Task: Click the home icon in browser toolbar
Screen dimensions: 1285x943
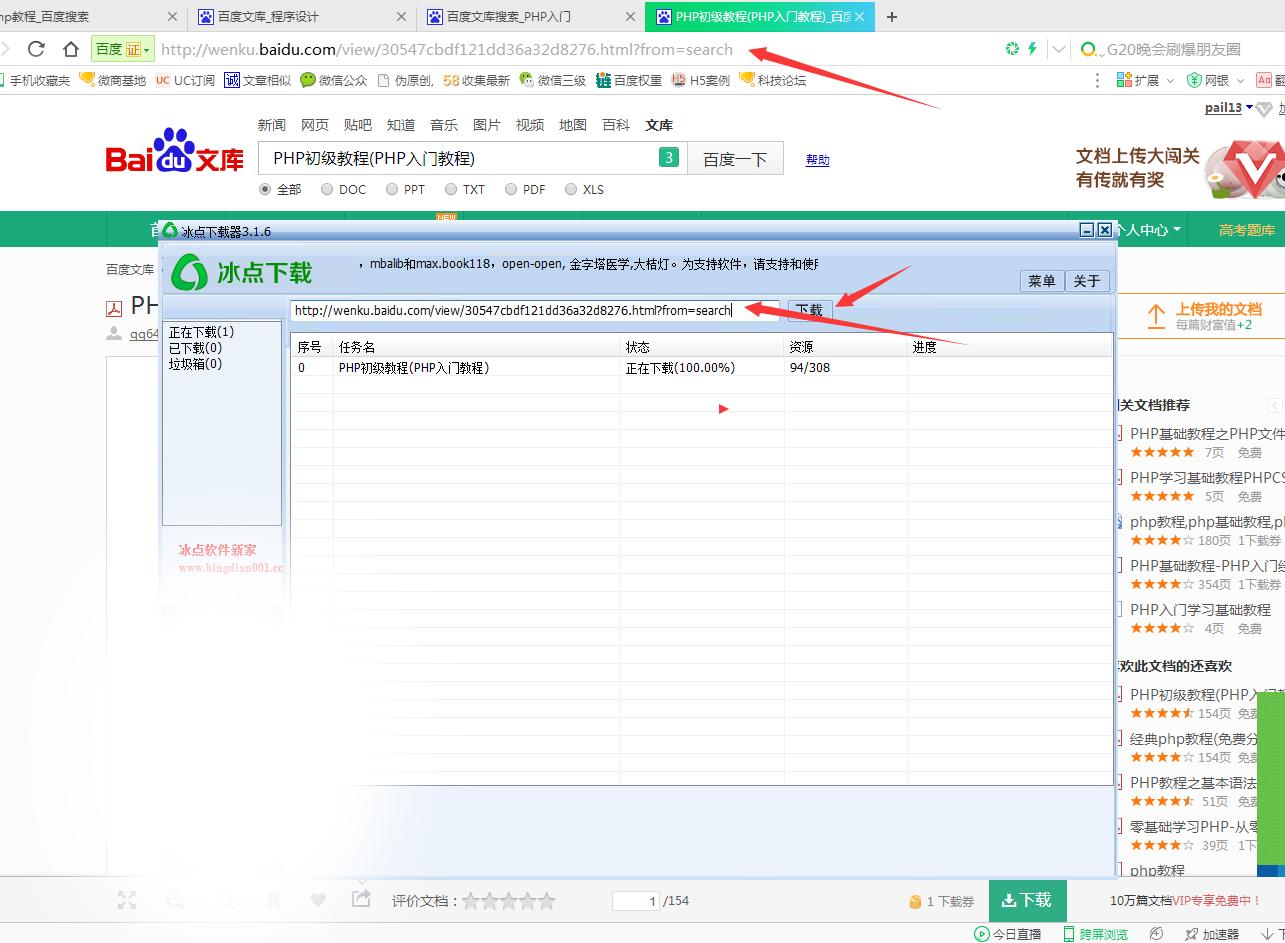Action: click(x=68, y=48)
